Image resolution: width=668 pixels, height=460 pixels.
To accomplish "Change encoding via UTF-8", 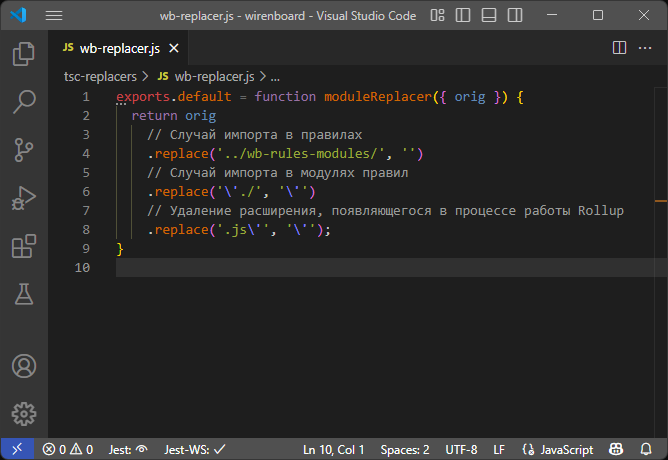I will click(x=461, y=449).
